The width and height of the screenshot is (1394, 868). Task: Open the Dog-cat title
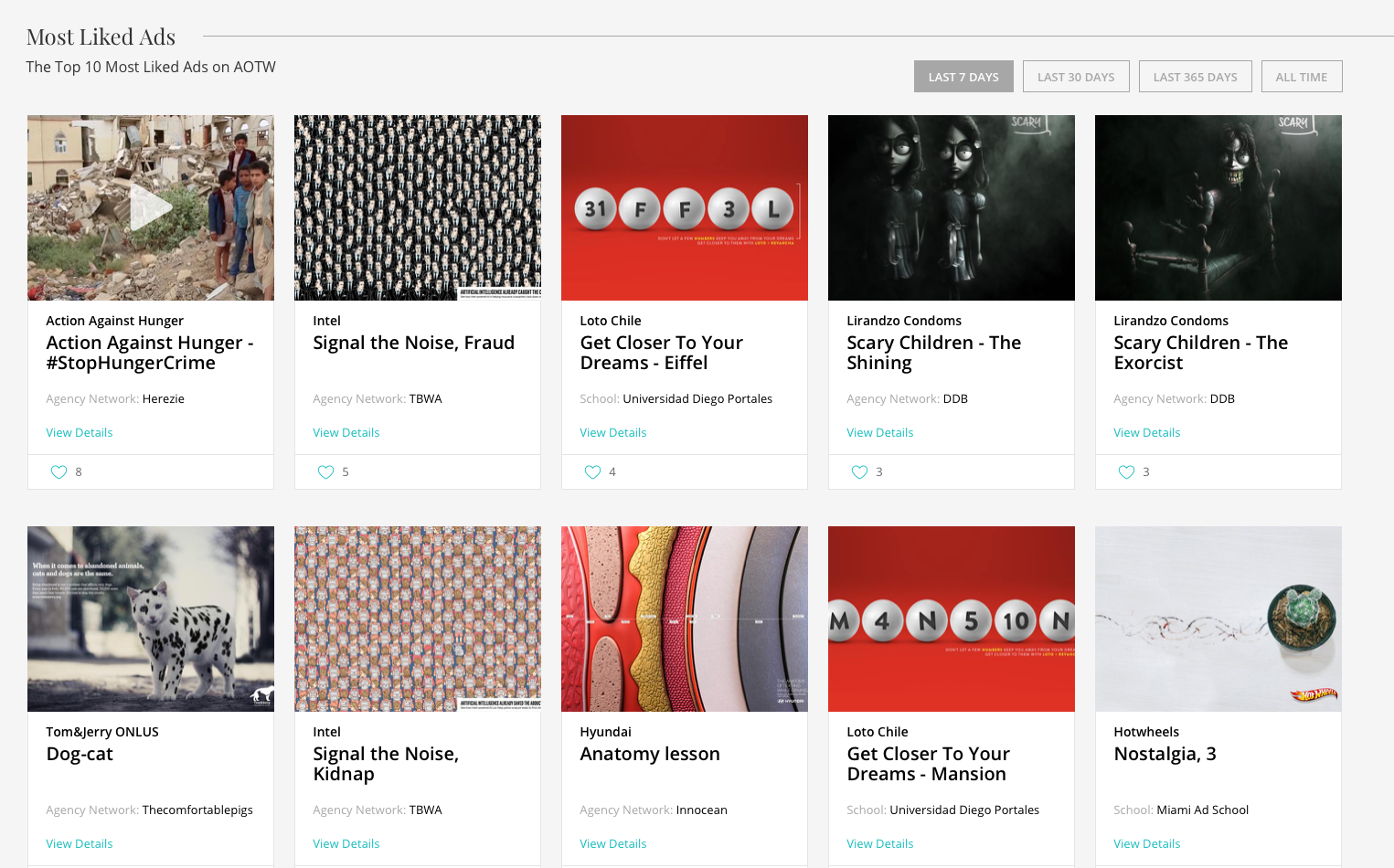(x=80, y=755)
